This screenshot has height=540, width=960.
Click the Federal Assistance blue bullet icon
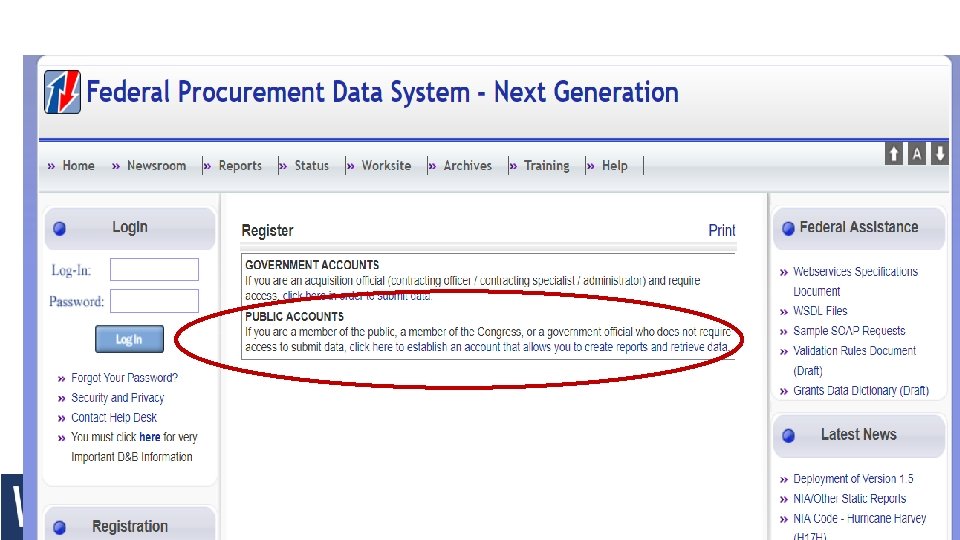(789, 228)
